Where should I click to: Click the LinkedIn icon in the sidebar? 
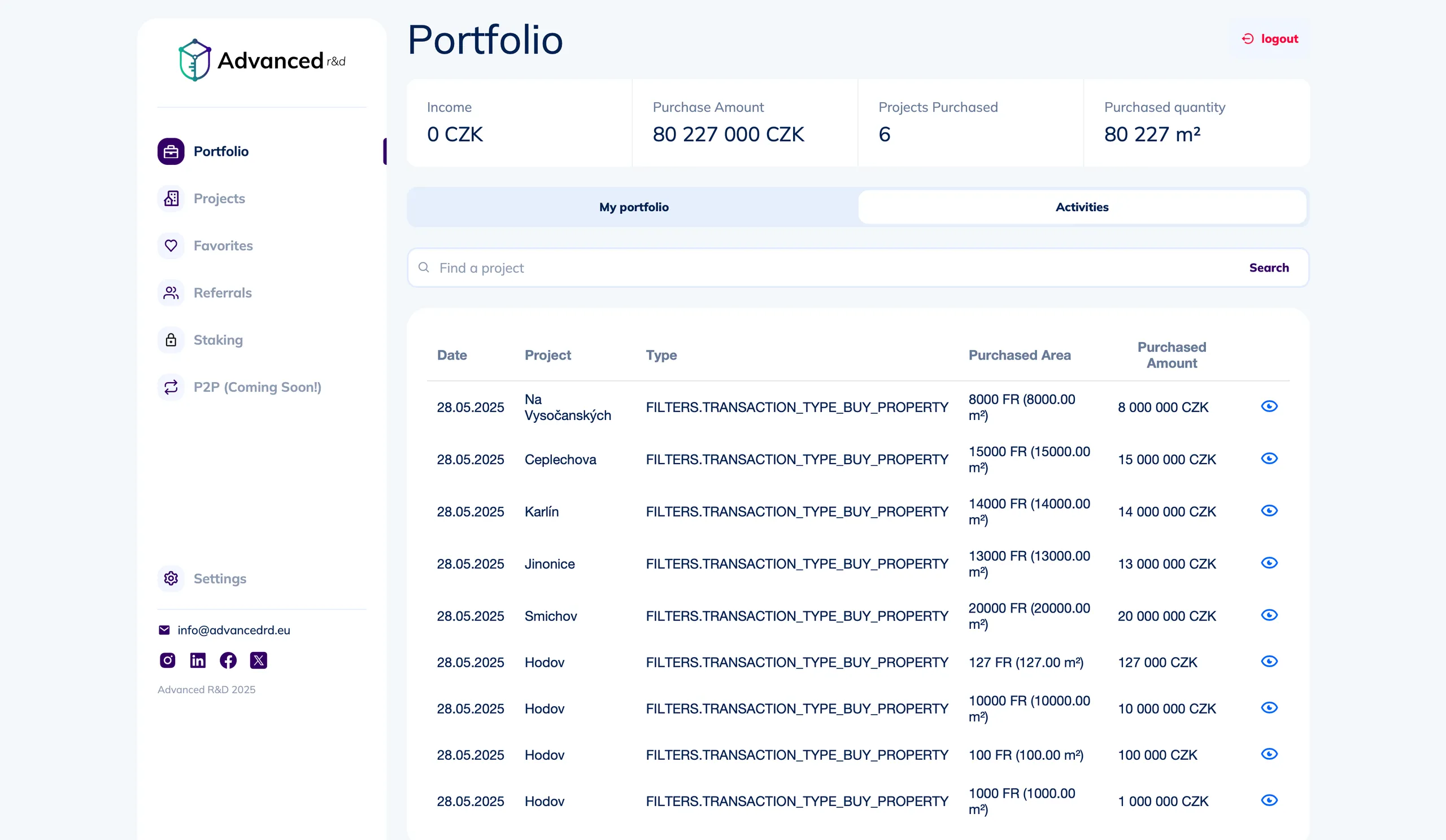click(x=197, y=660)
